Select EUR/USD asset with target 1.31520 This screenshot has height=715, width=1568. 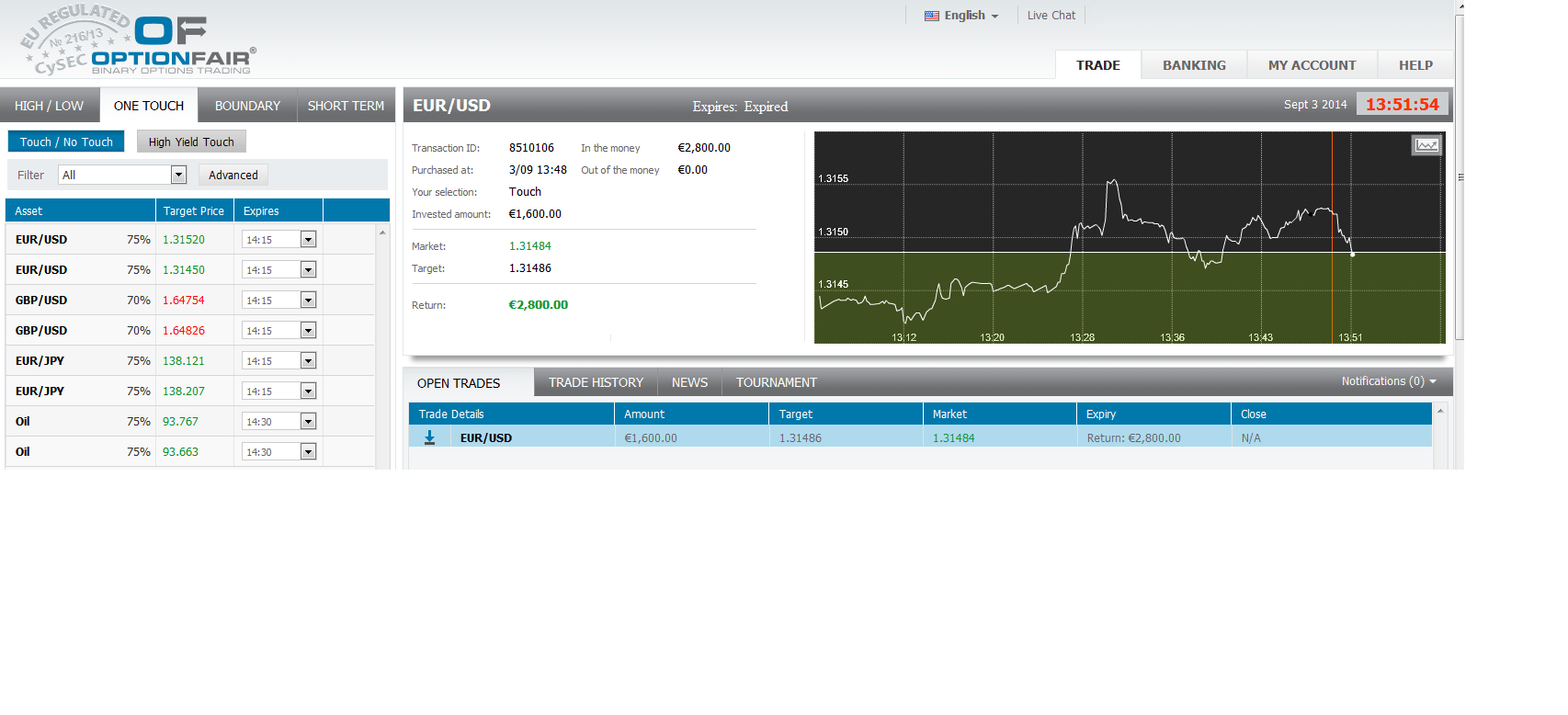pyautogui.click(x=41, y=240)
